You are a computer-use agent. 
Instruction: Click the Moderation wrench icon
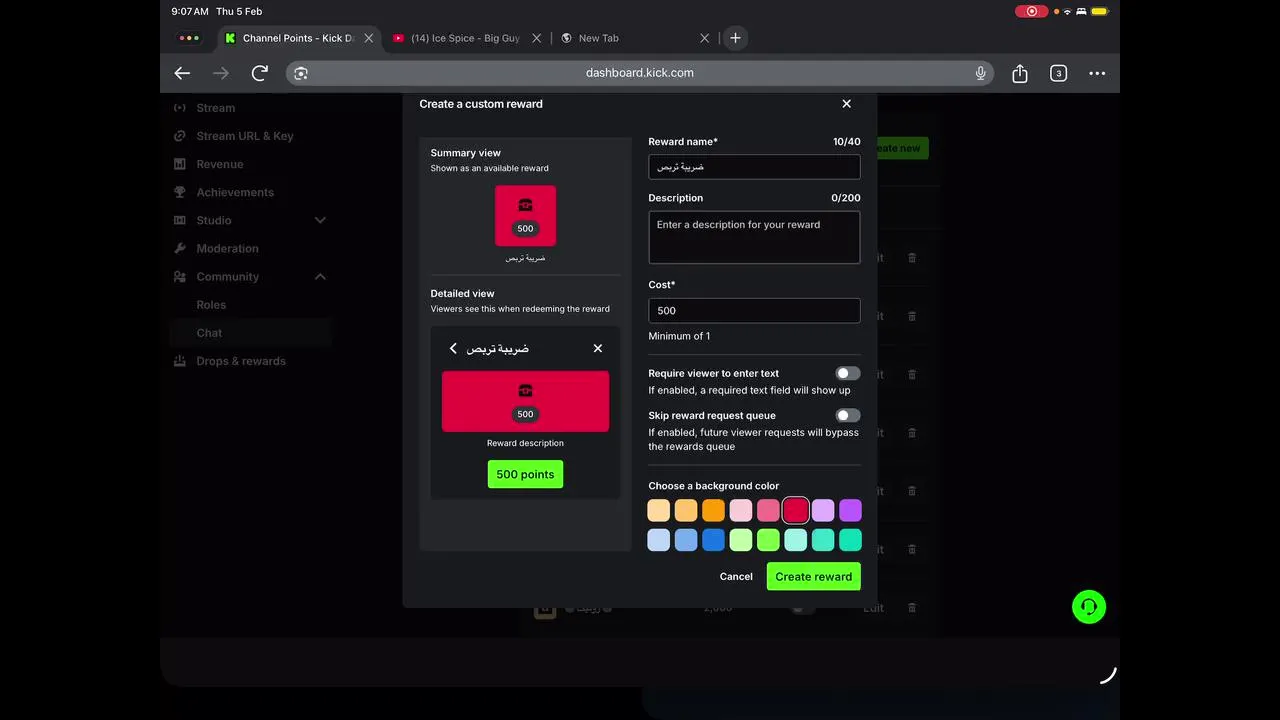point(180,248)
